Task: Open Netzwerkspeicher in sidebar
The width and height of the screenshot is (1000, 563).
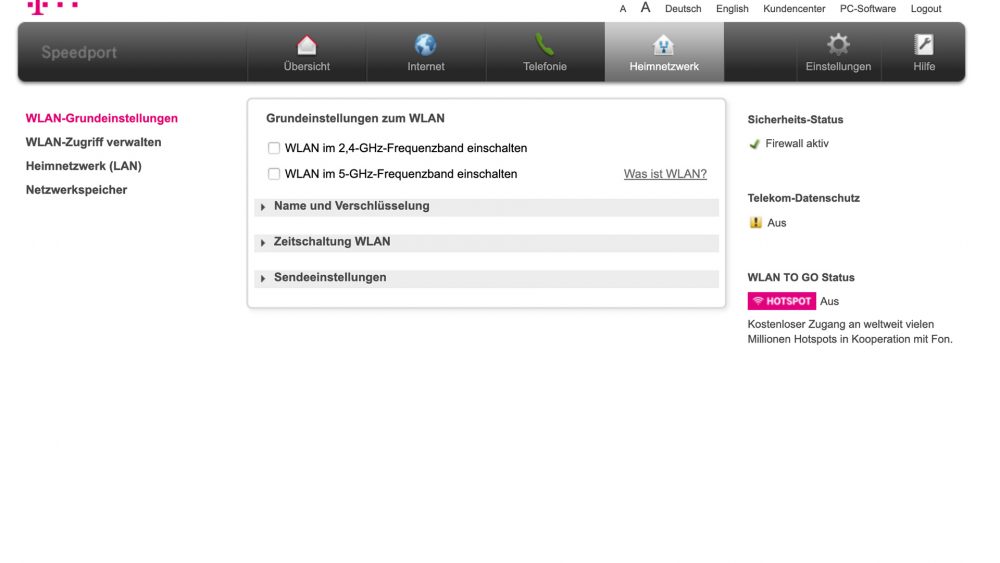Action: coord(76,190)
